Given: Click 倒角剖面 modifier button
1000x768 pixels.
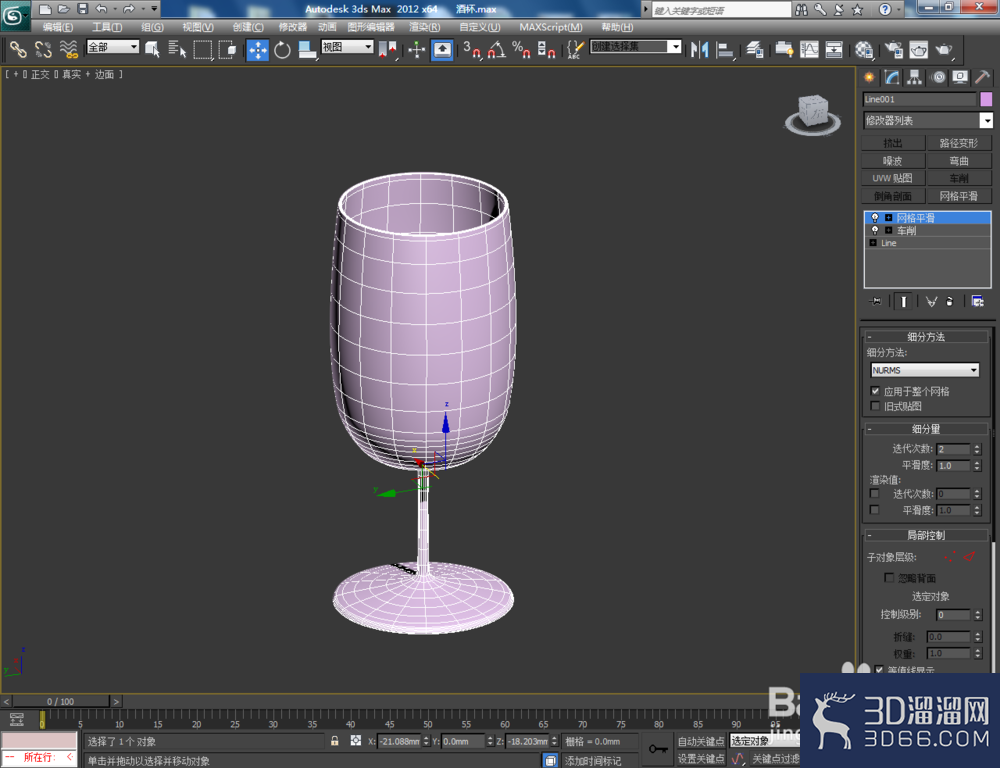Looking at the screenshot, I should (893, 196).
